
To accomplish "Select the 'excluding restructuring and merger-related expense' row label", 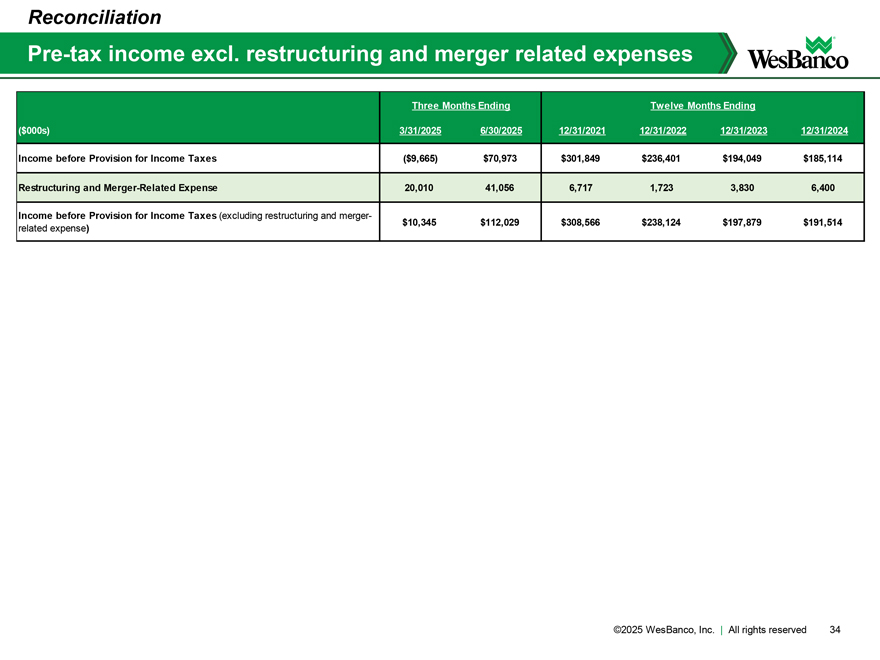I will [x=195, y=222].
